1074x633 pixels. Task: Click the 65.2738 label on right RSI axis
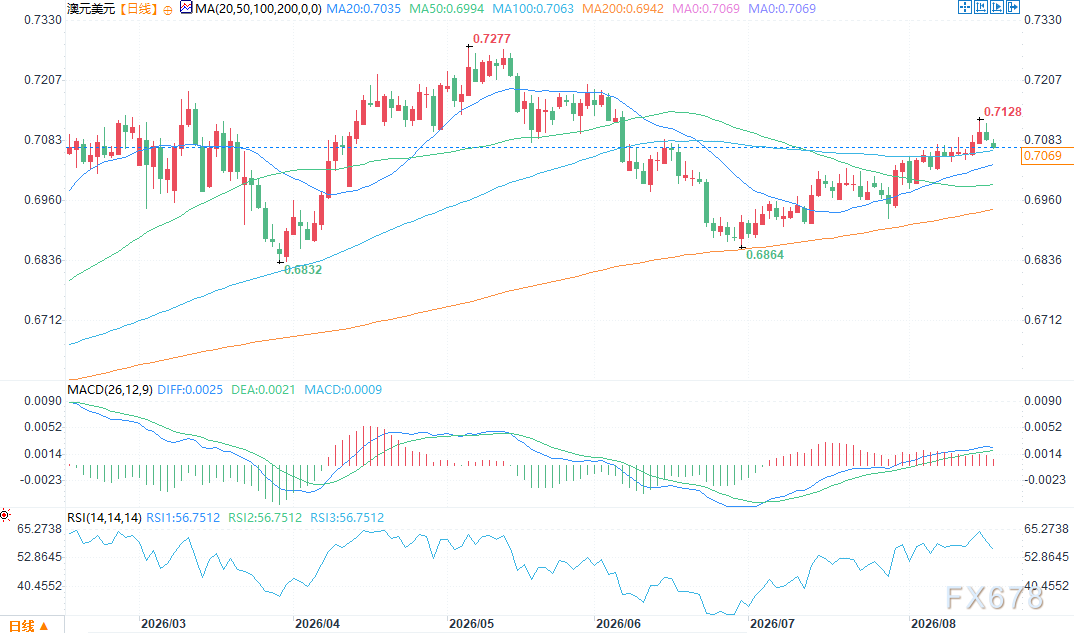pyautogui.click(x=1046, y=529)
